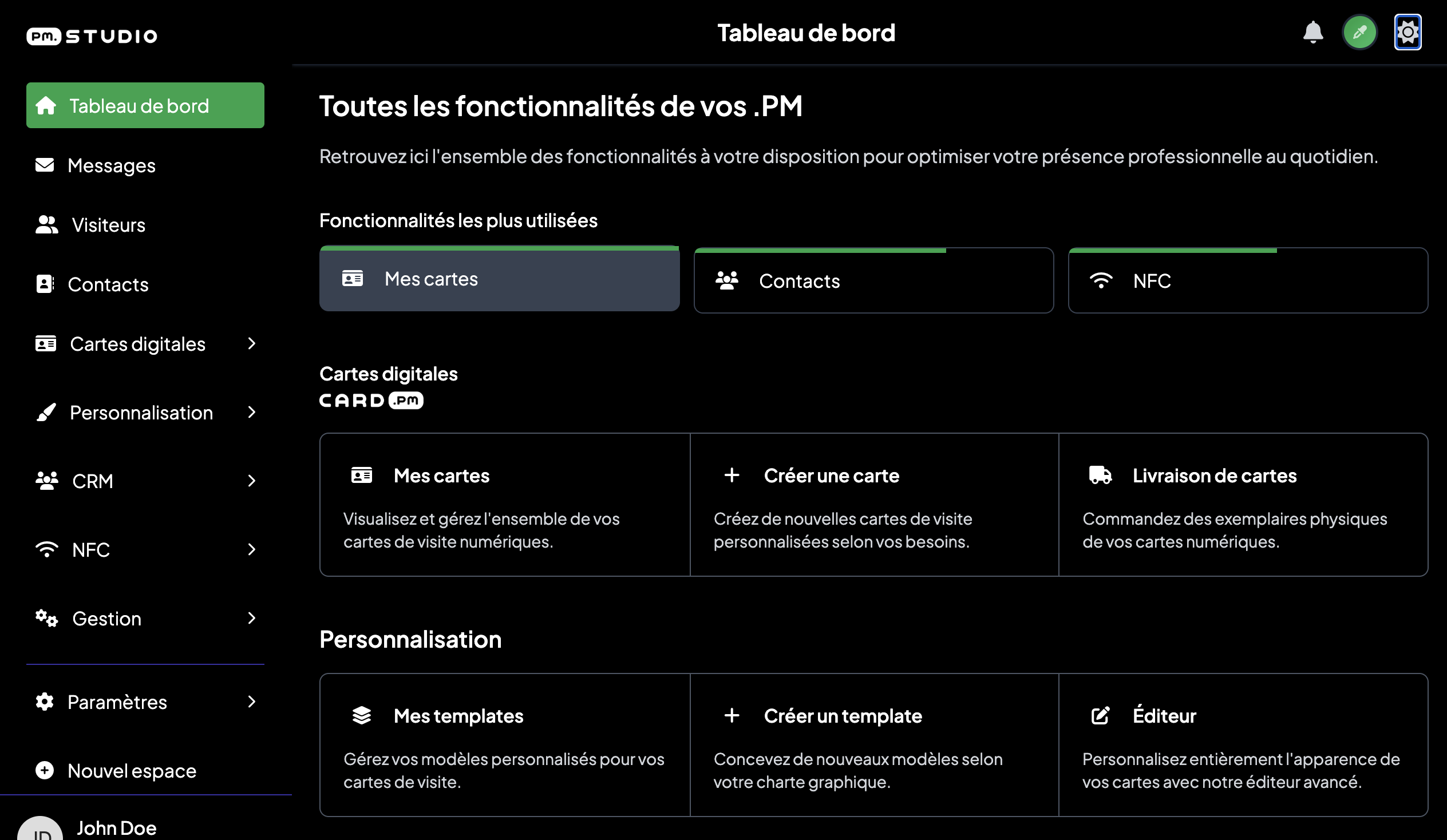Click Nouvel espace plus button

pos(45,771)
